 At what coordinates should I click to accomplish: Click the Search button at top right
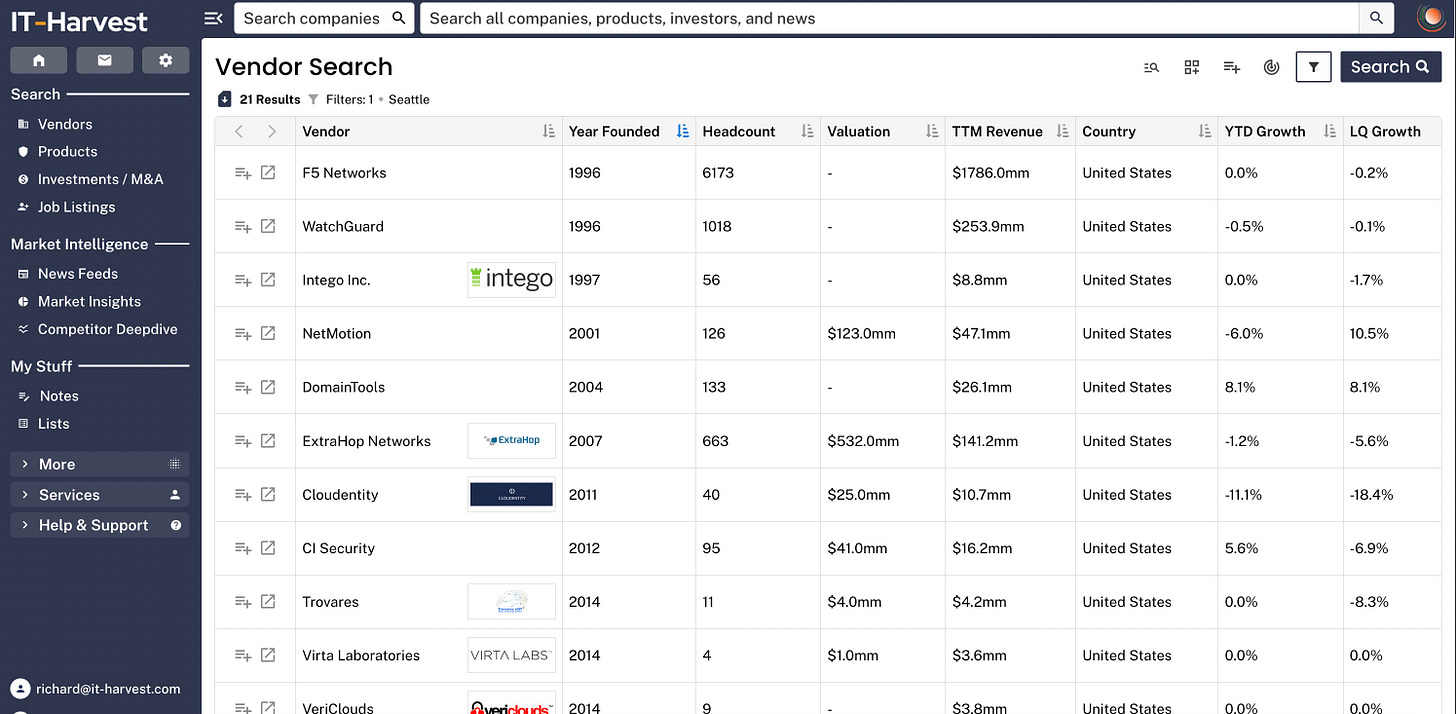(x=1390, y=67)
